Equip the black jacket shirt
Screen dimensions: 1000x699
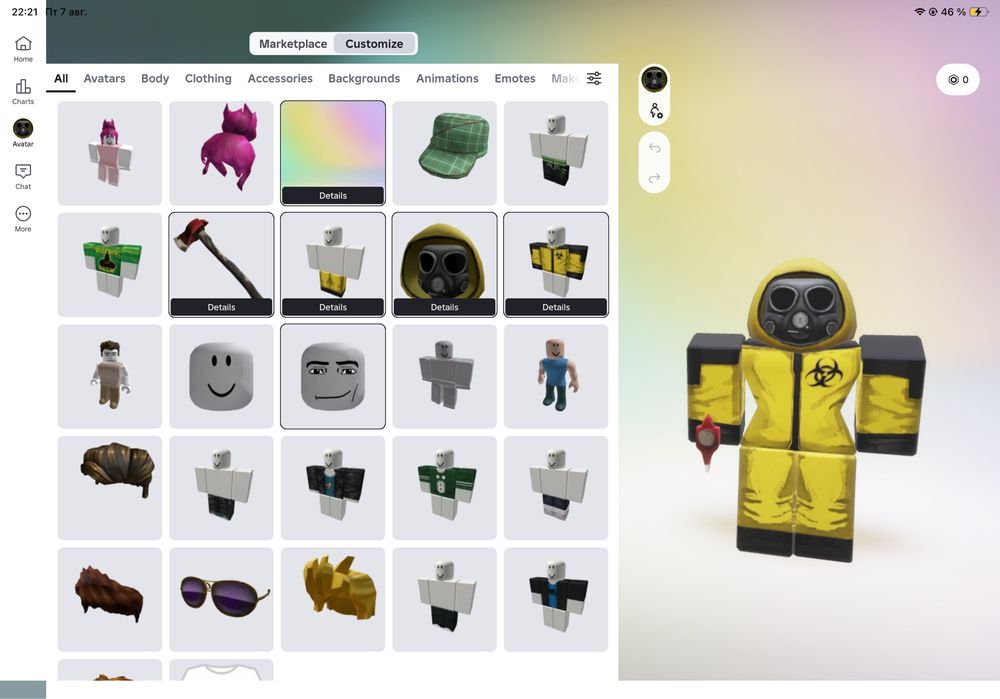click(x=333, y=488)
